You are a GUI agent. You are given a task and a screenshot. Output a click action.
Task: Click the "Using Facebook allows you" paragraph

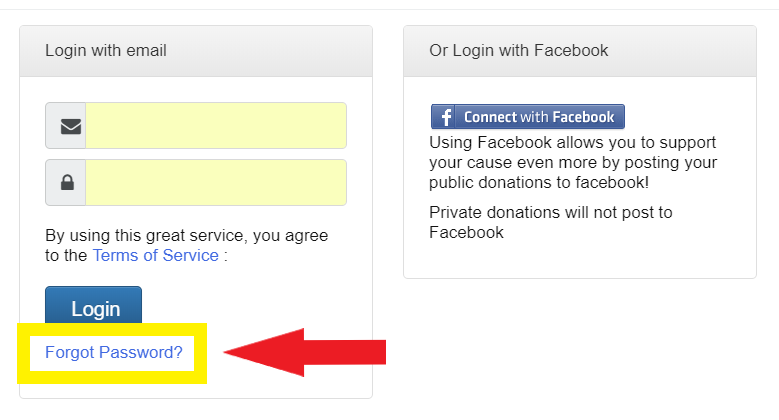(573, 162)
